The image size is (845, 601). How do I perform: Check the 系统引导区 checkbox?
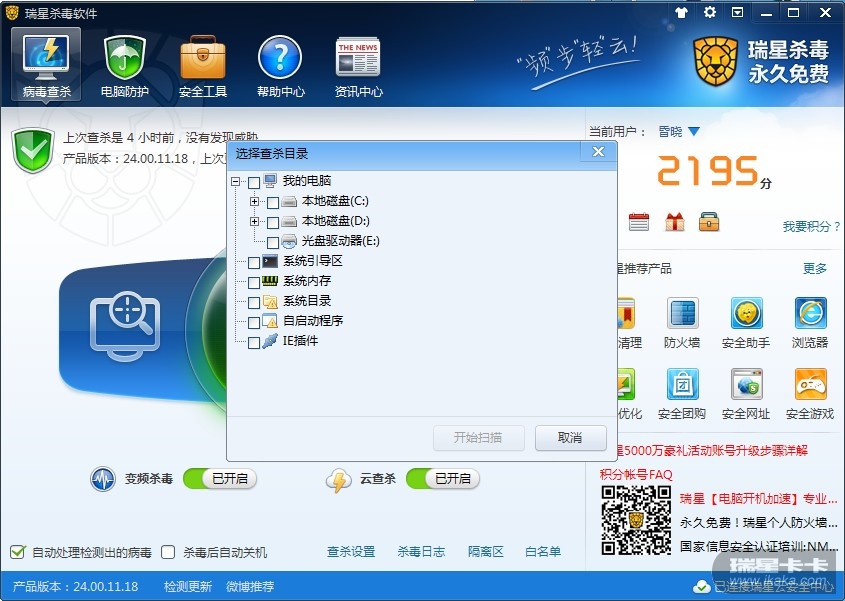pos(254,262)
